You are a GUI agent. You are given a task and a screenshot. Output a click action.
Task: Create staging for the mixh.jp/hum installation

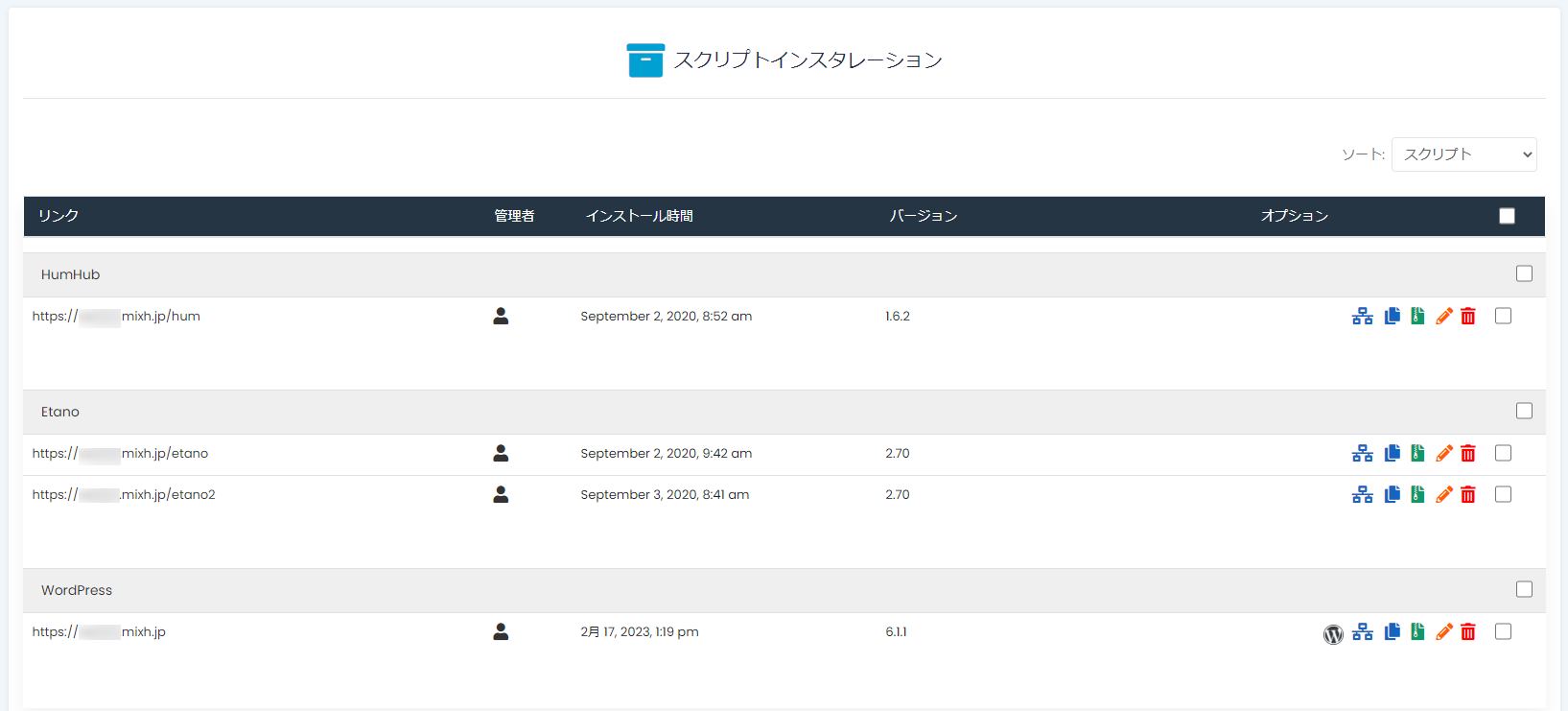point(1362,316)
